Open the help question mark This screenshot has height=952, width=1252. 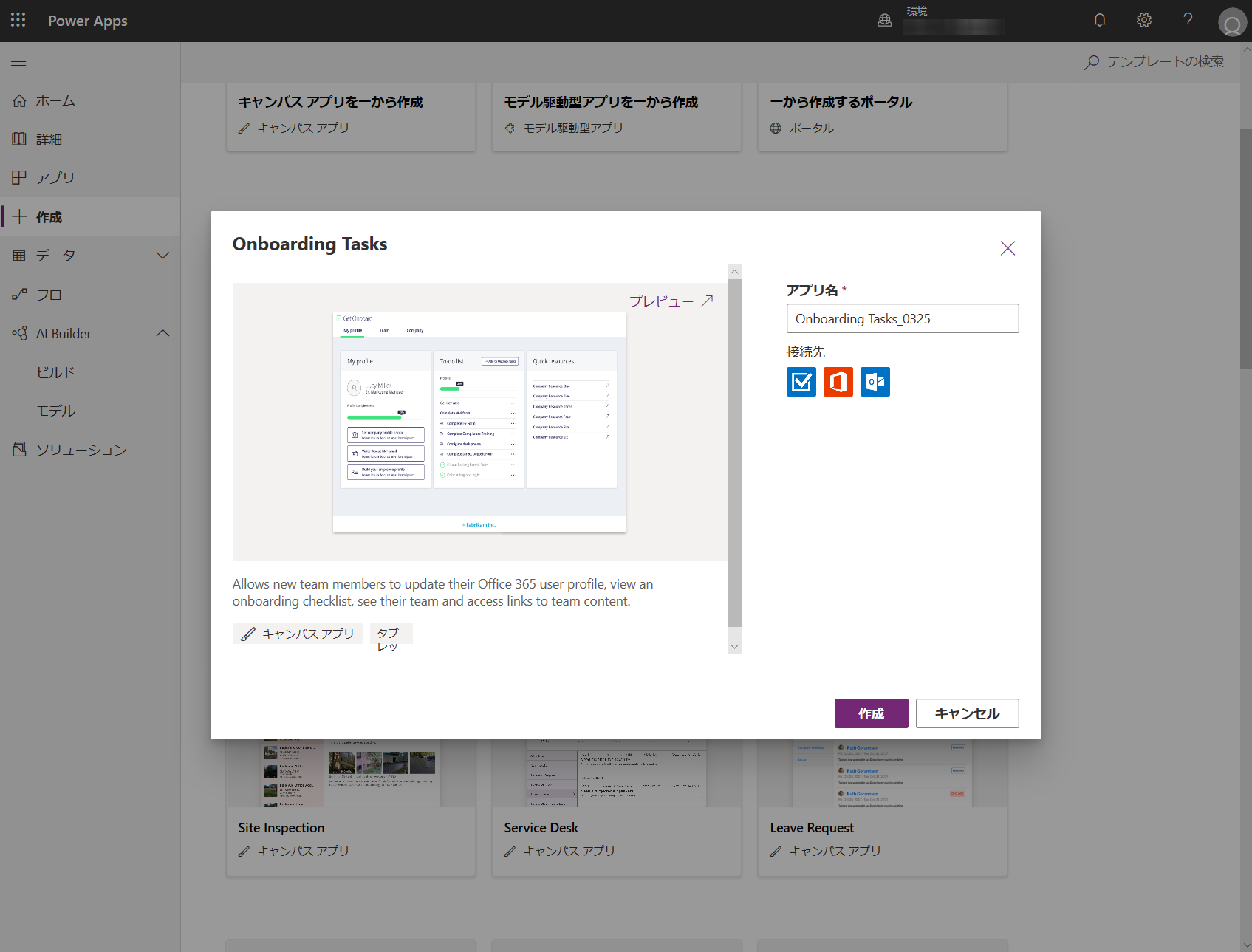pos(1188,20)
